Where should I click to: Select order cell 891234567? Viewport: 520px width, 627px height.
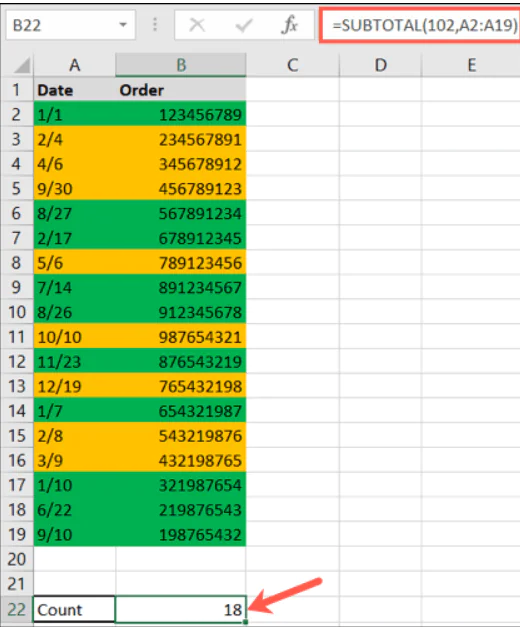click(x=181, y=287)
